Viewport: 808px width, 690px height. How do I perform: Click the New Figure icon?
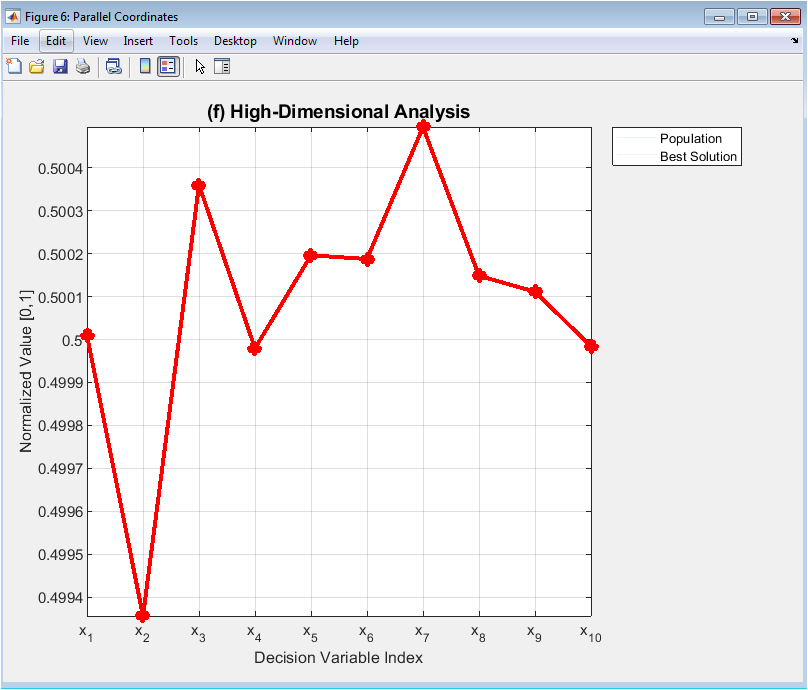(x=14, y=67)
